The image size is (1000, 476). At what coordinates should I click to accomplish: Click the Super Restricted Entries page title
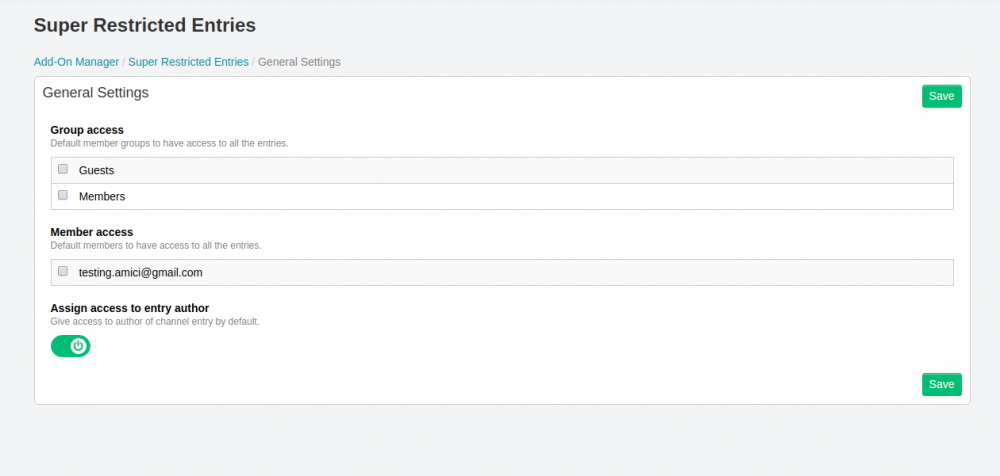145,26
